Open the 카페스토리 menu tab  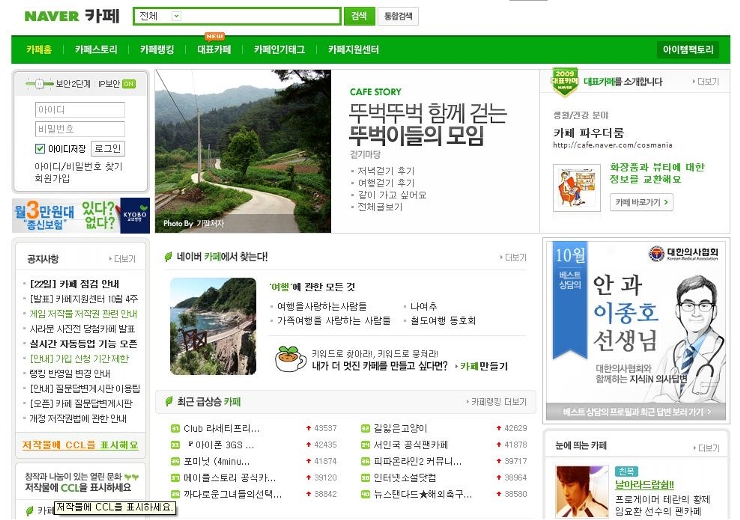96,49
